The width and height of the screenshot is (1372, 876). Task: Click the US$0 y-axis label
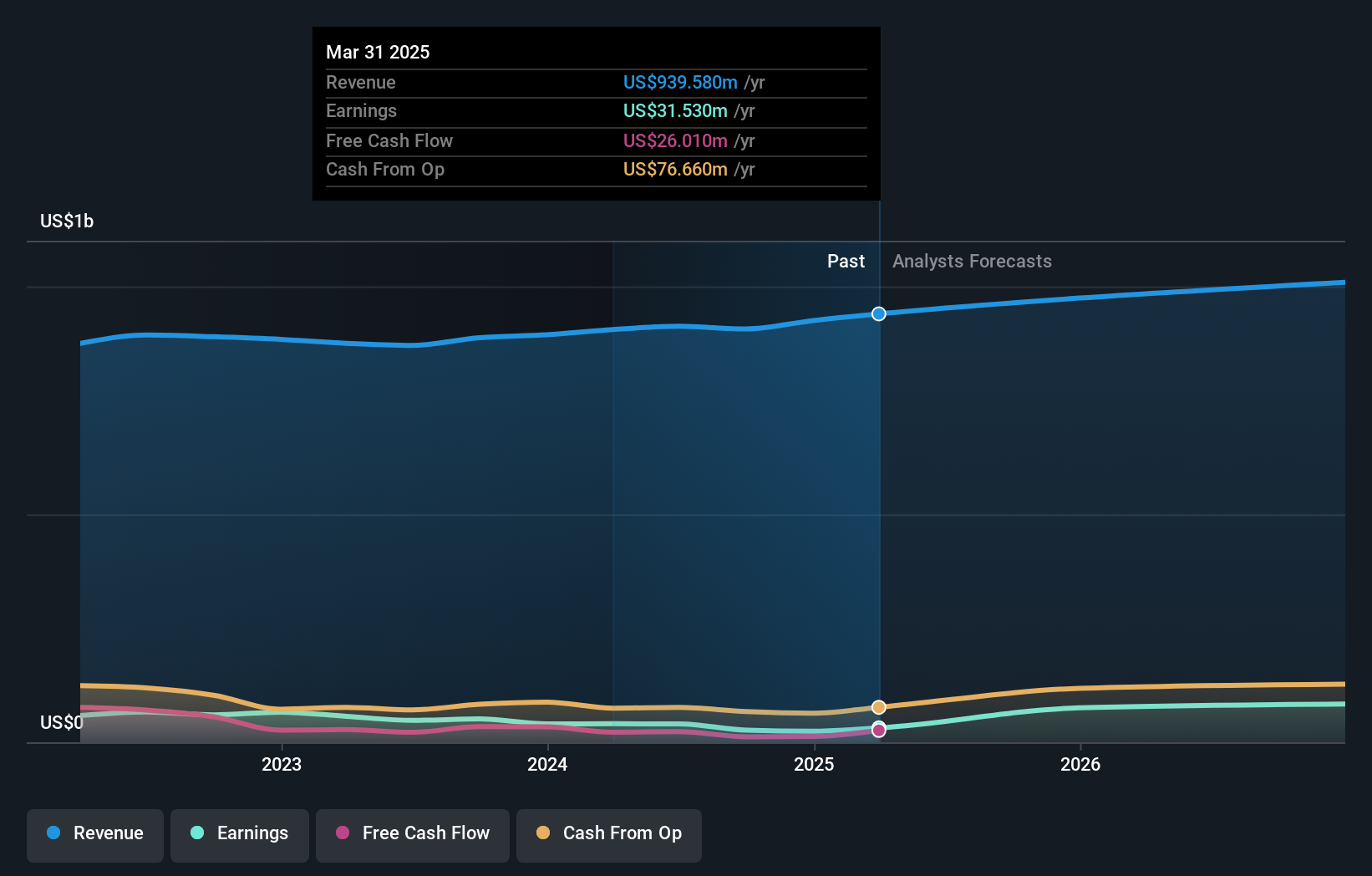(x=62, y=722)
